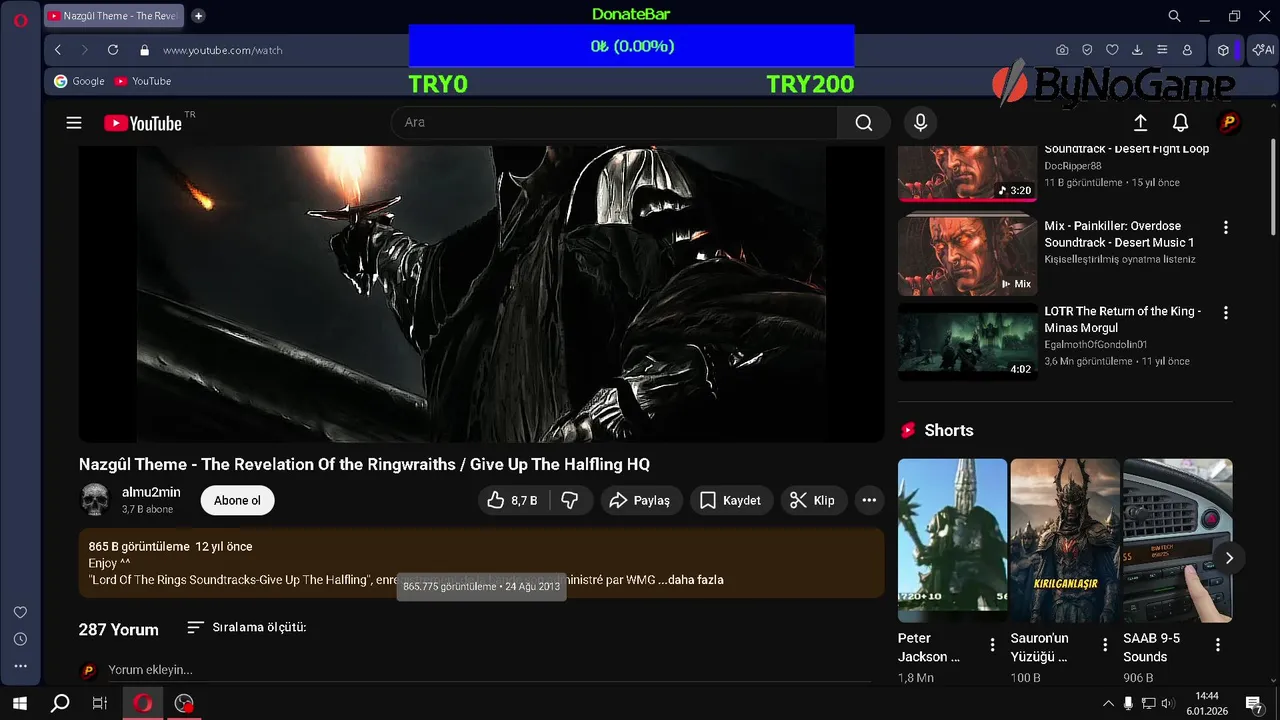Open Opera browser in the taskbar
Viewport: 1280px width, 720px height.
pyautogui.click(x=143, y=703)
